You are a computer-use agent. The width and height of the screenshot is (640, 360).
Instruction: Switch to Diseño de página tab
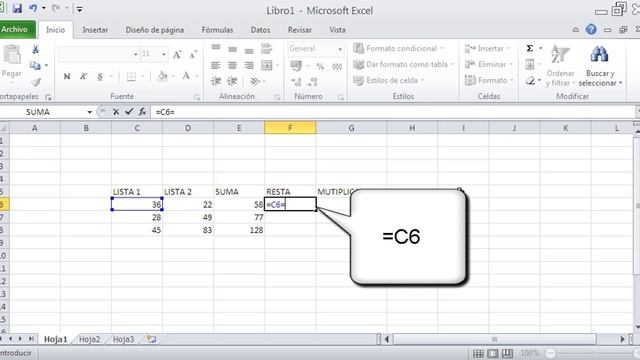pyautogui.click(x=155, y=30)
